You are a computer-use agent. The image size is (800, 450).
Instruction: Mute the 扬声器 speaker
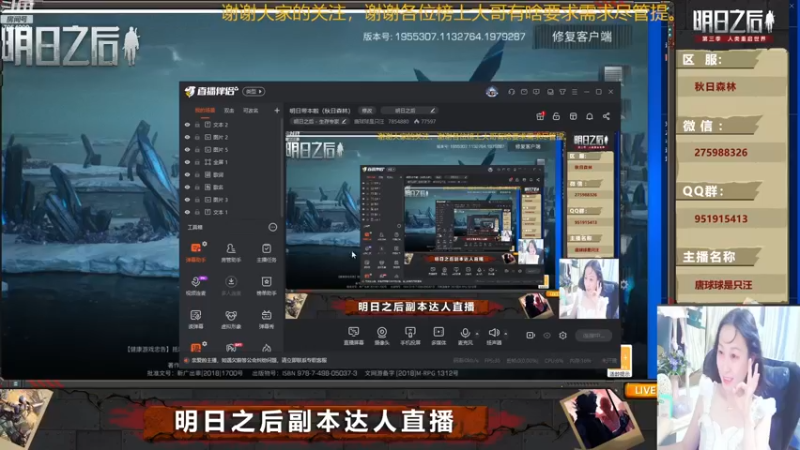493,336
